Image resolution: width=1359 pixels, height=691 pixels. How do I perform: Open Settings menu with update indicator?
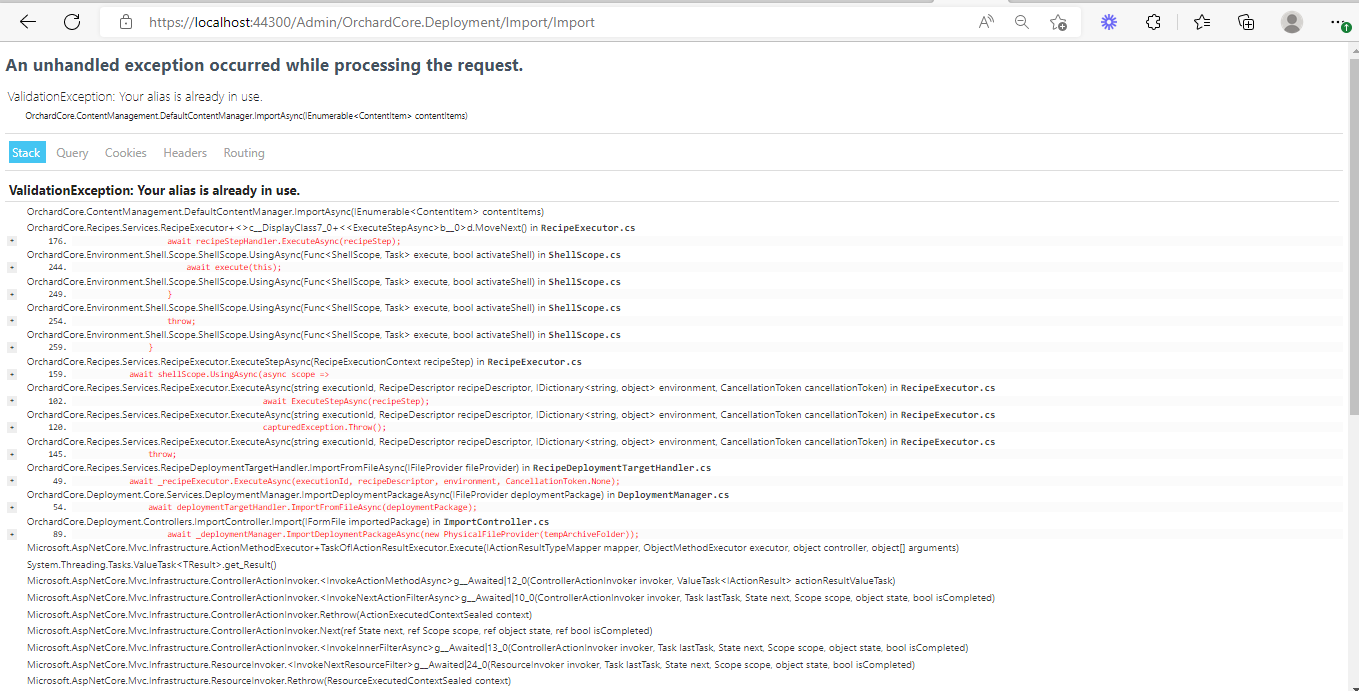pyautogui.click(x=1337, y=21)
